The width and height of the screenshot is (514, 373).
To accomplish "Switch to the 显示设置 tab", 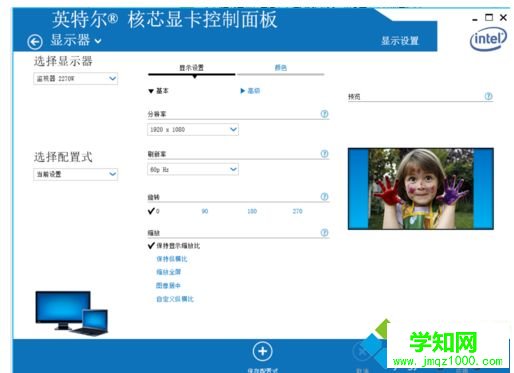I will [x=191, y=68].
